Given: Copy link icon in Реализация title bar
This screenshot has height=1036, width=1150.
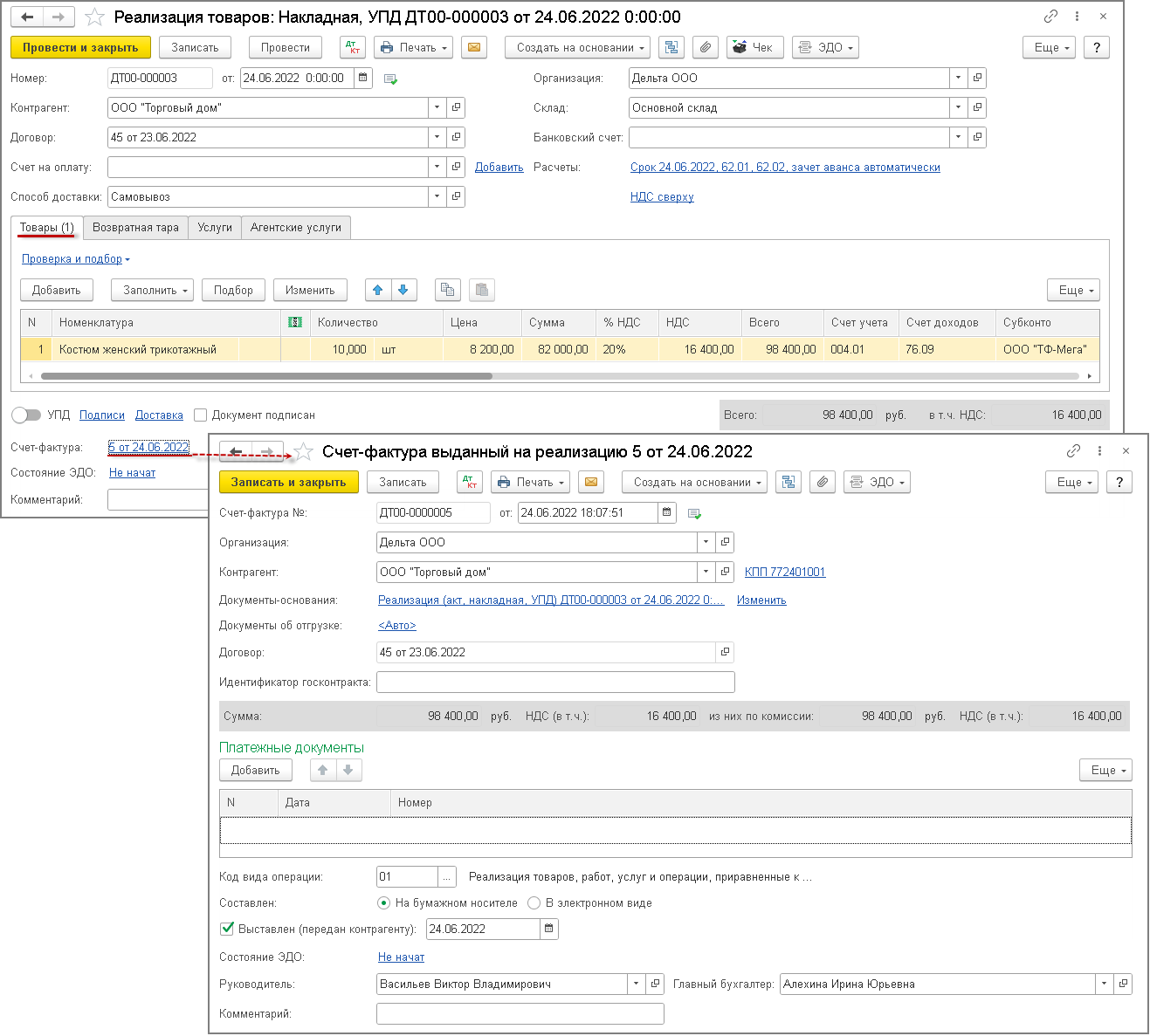Looking at the screenshot, I should click(1051, 16).
